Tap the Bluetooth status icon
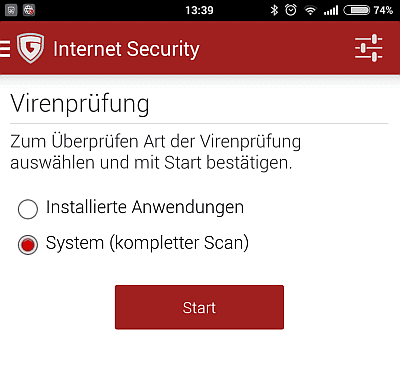This screenshot has width=400, height=370. (x=274, y=10)
